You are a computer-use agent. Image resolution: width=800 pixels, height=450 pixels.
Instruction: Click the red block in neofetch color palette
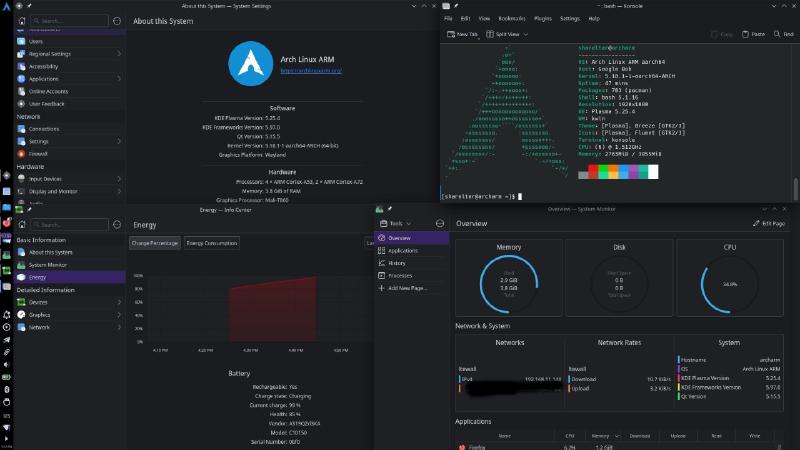[x=593, y=171]
